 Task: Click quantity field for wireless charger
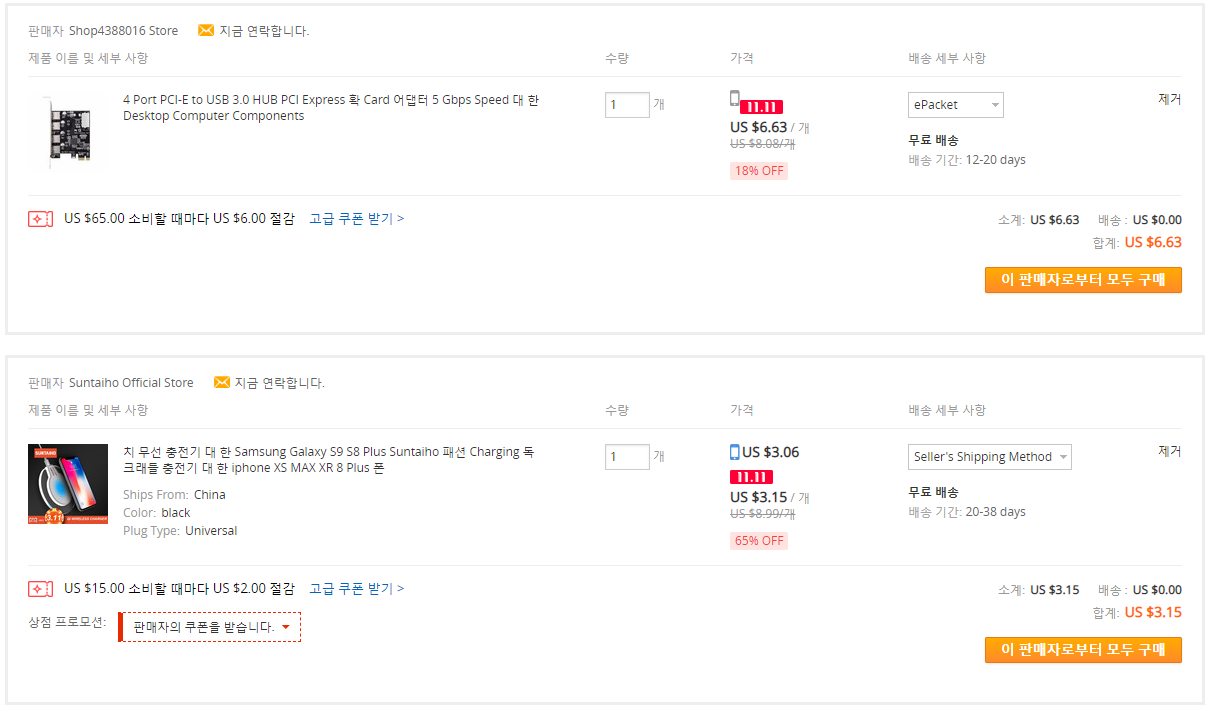point(627,457)
